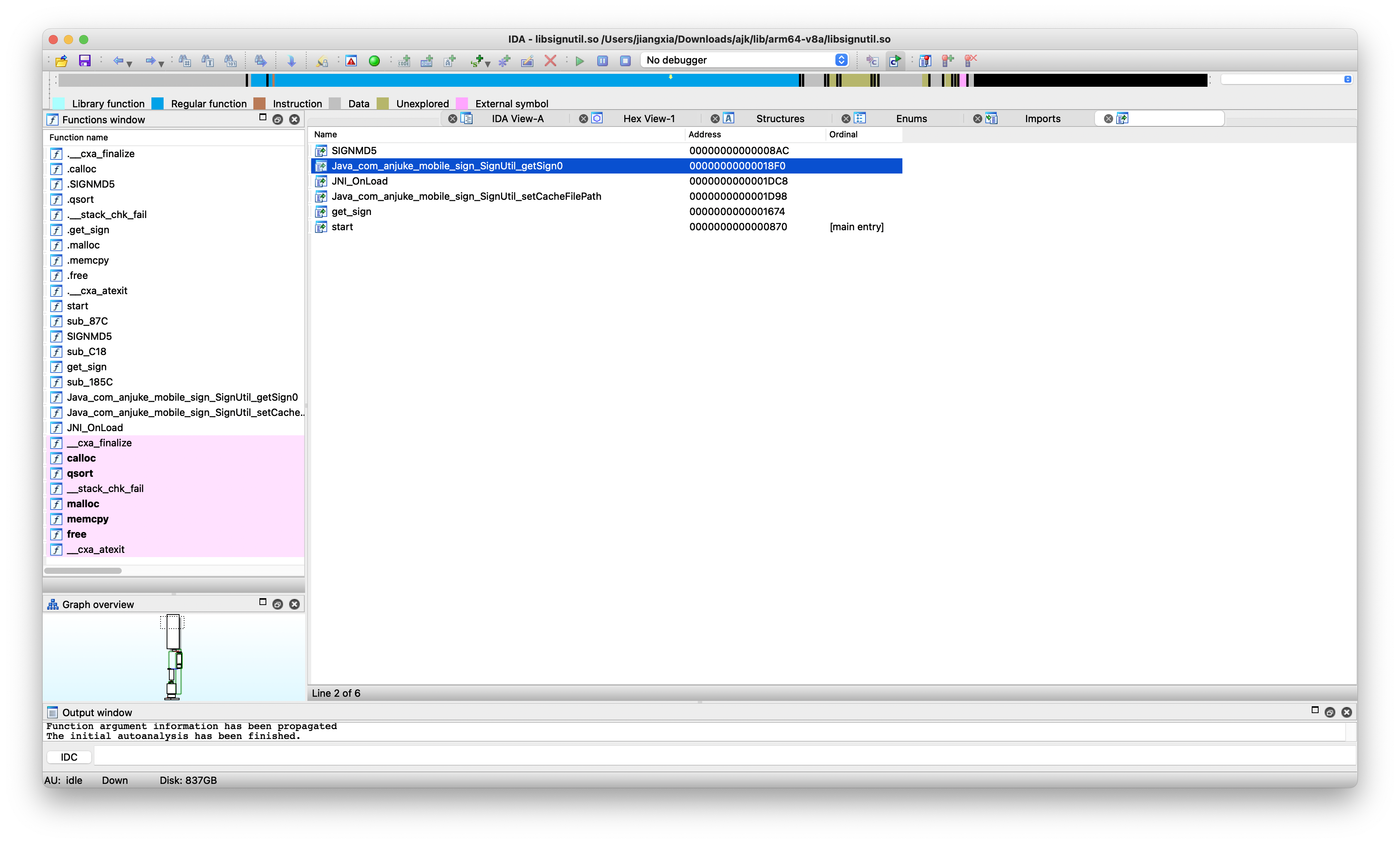Click the Regular function blue legend swatch
The width and height of the screenshot is (1400, 844).
point(157,104)
